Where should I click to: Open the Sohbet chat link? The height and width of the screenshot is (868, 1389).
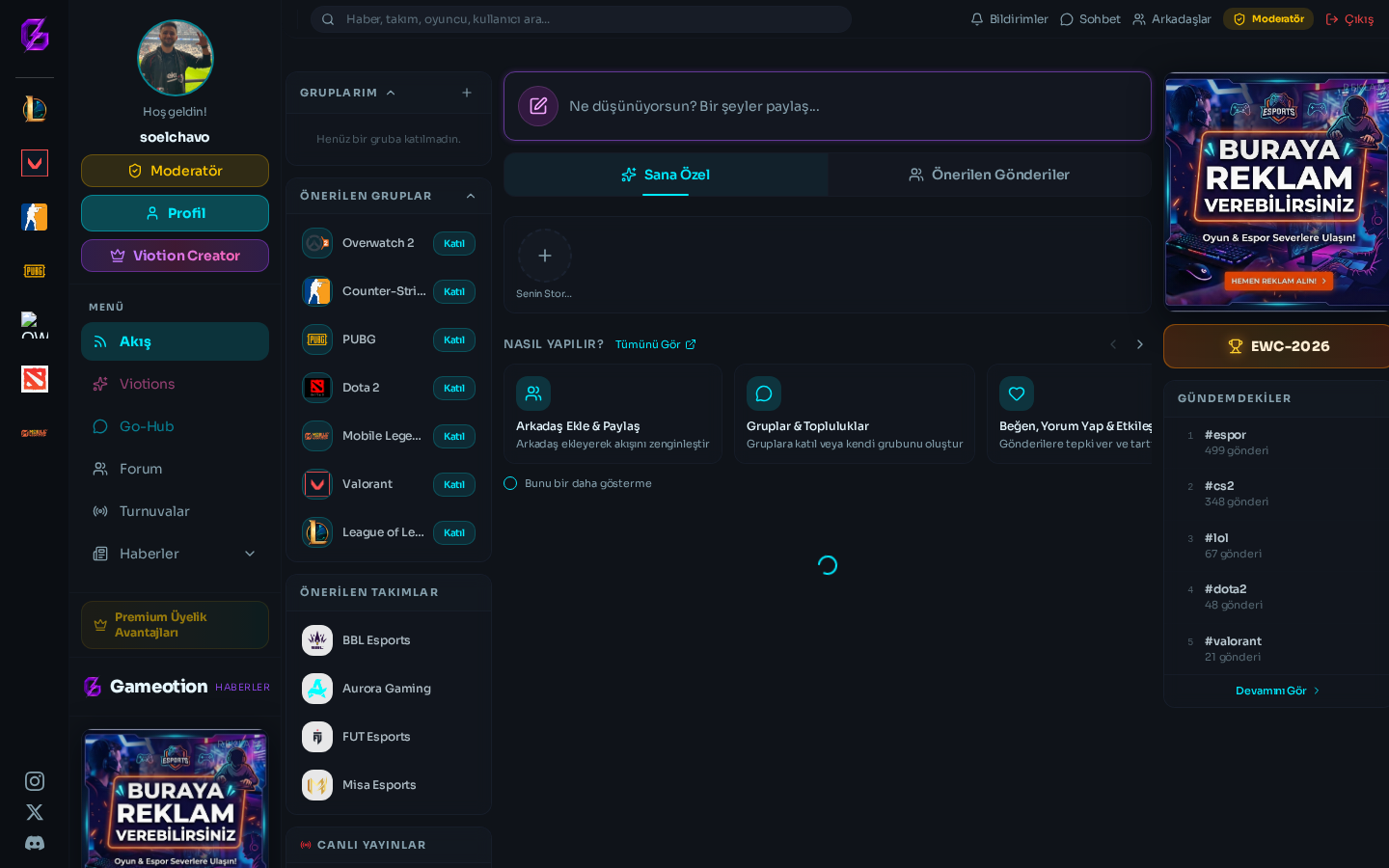[x=1090, y=19]
